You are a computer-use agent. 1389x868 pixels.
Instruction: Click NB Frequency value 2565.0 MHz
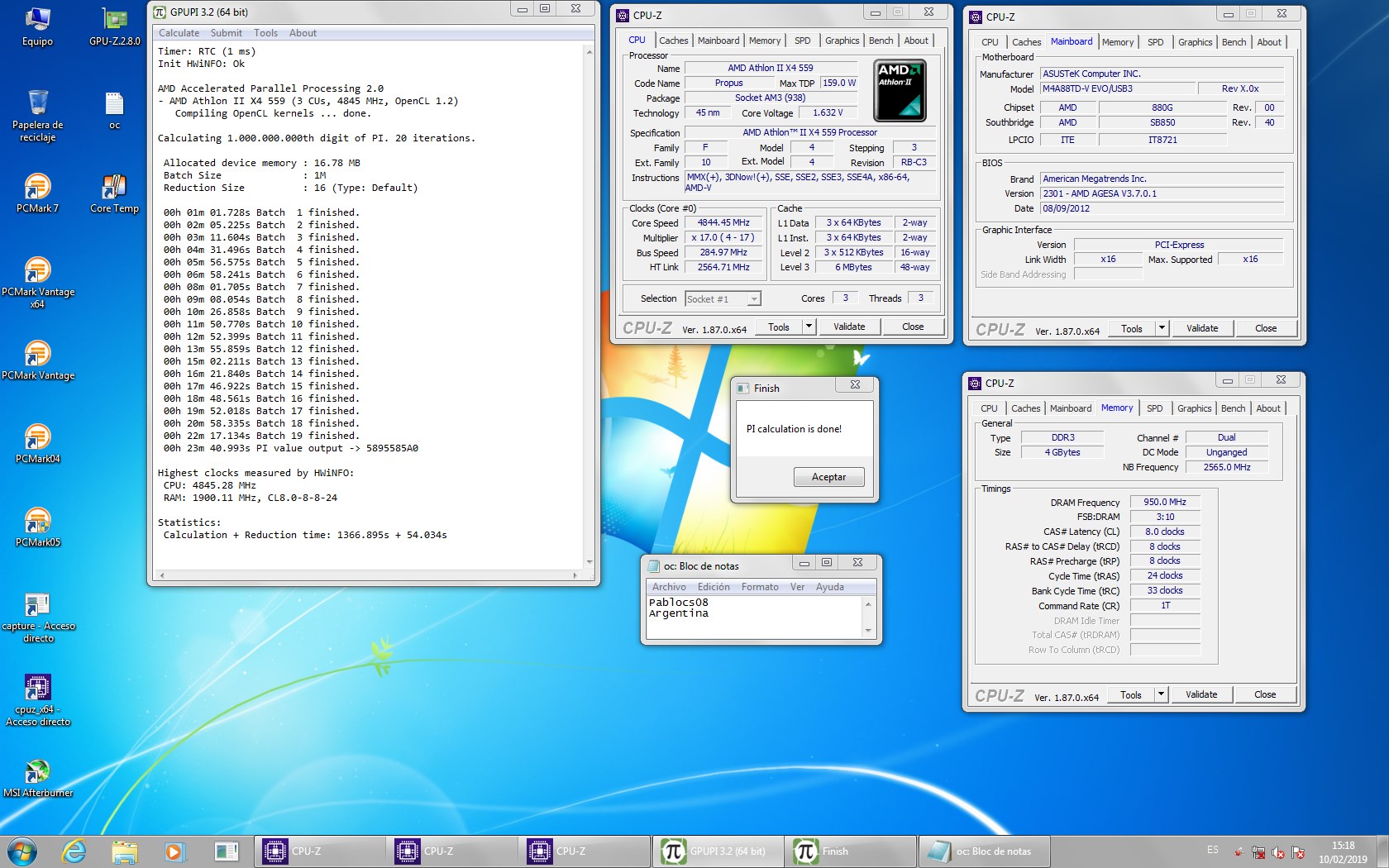1227,467
